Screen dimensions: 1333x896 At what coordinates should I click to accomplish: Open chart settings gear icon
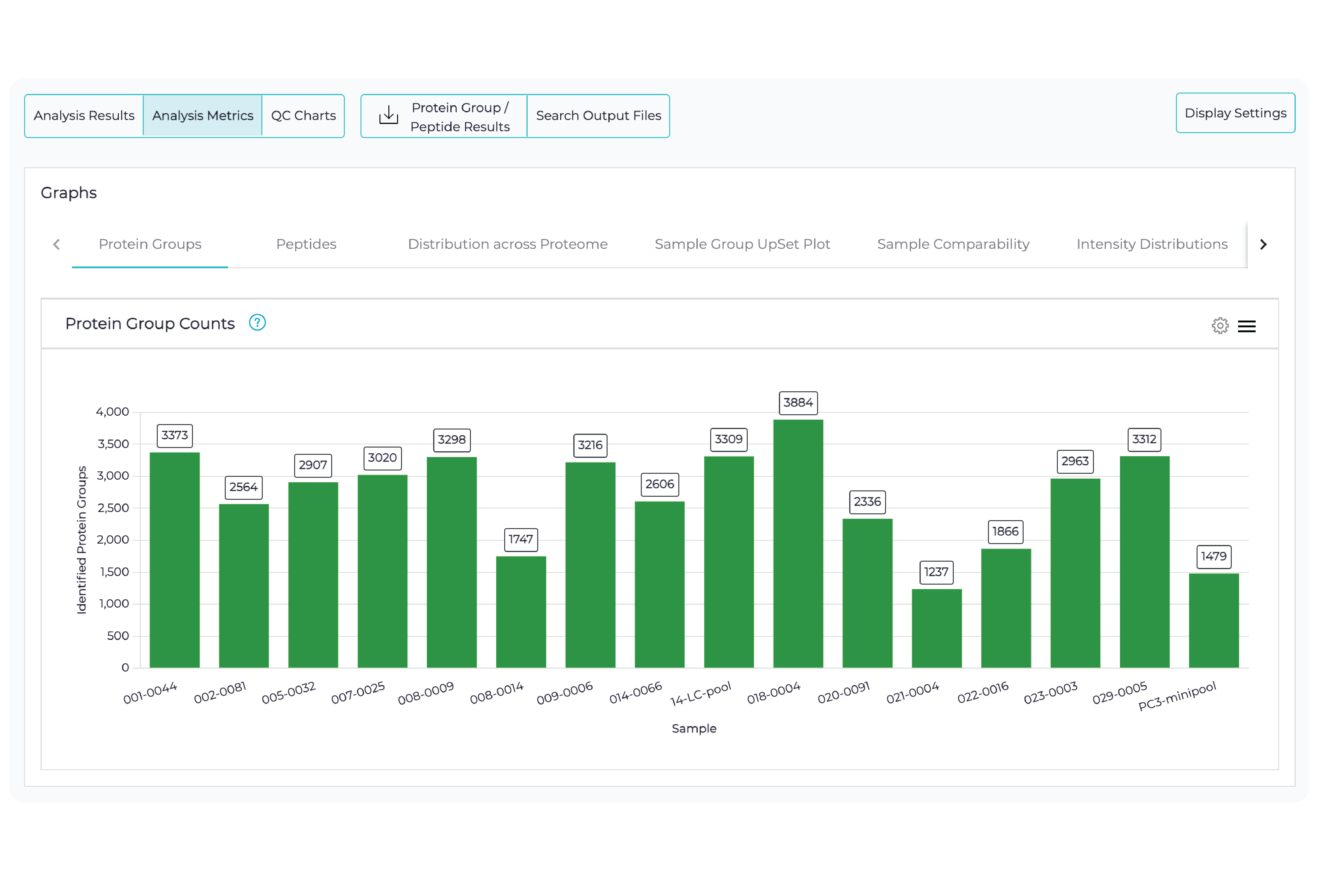[1220, 326]
